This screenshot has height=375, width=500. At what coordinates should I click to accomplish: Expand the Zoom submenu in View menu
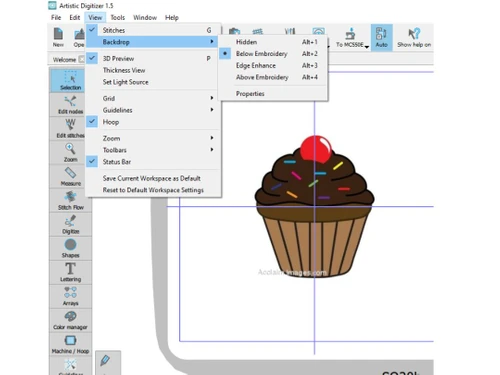[x=153, y=138]
